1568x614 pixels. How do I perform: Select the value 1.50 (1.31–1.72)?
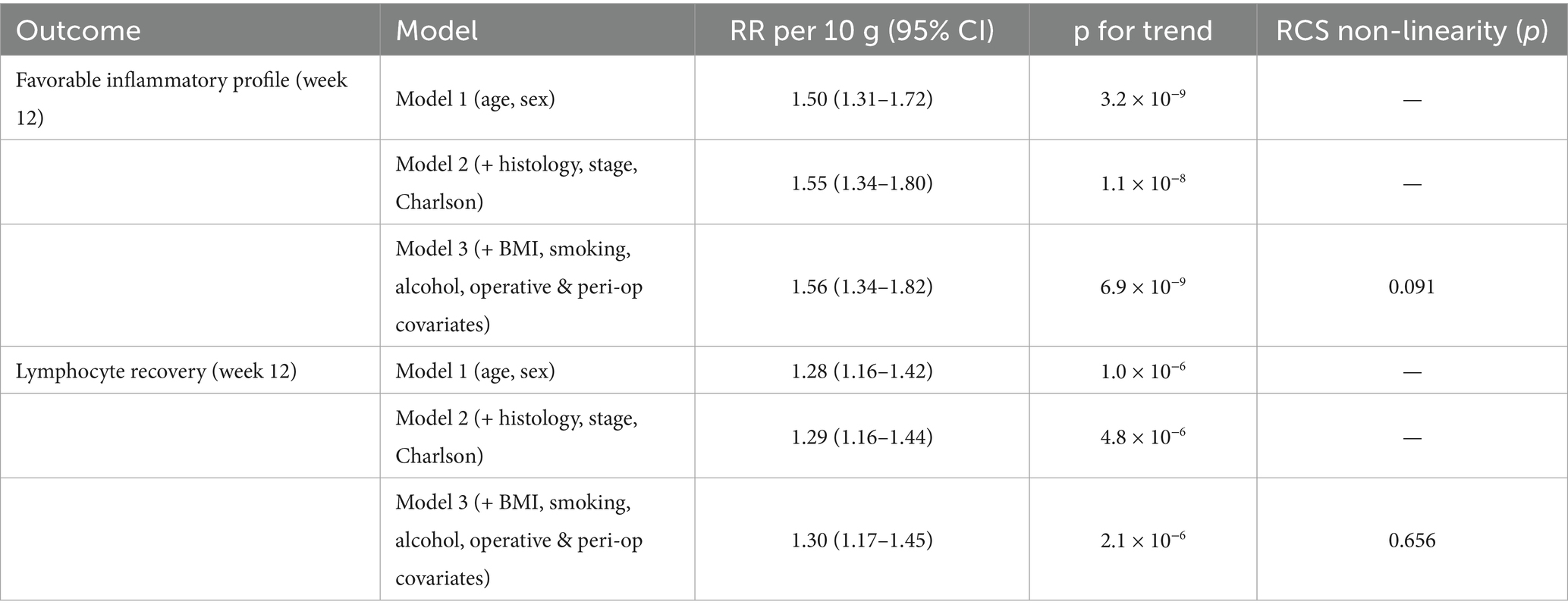(x=862, y=99)
